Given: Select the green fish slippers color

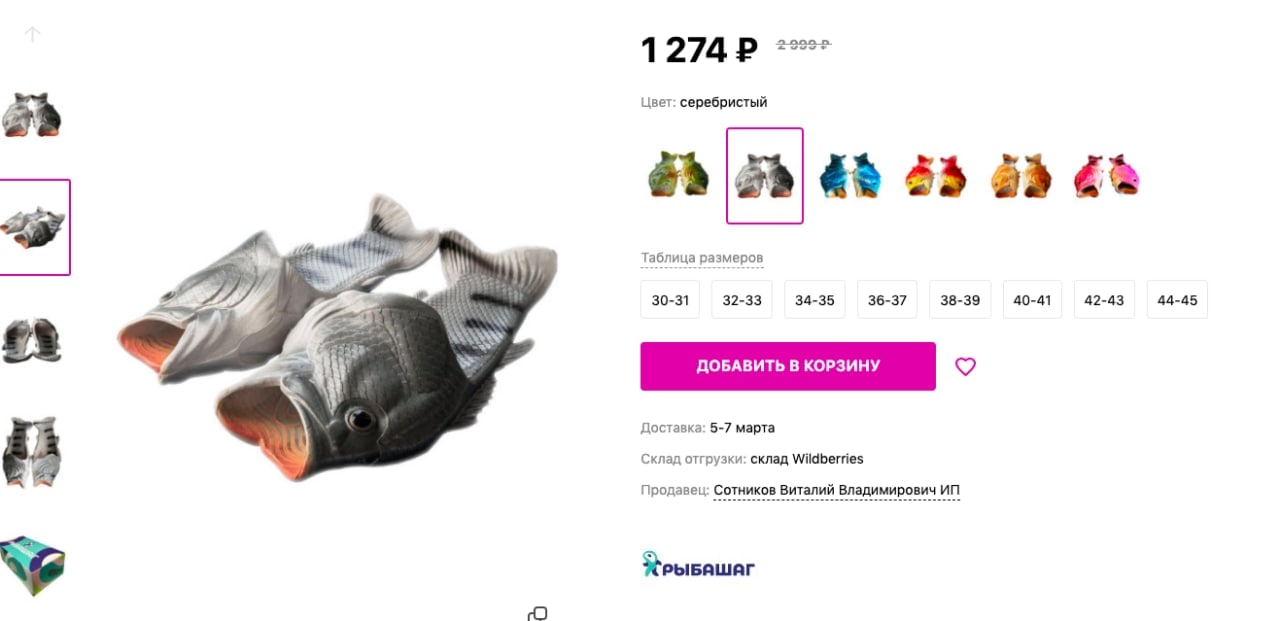Looking at the screenshot, I should tap(678, 175).
